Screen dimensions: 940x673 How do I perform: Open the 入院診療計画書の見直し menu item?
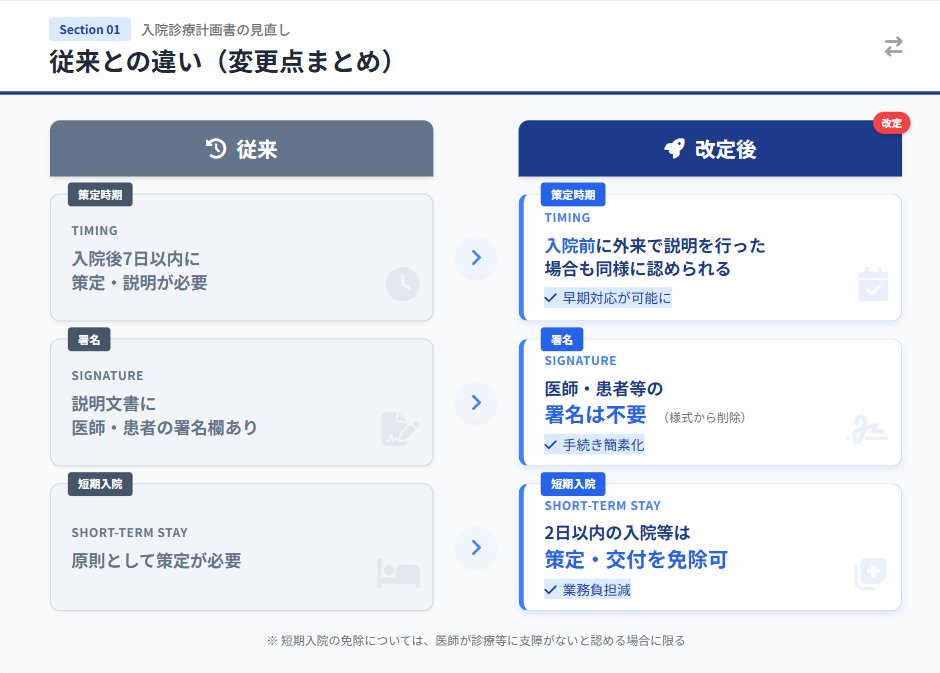click(213, 29)
